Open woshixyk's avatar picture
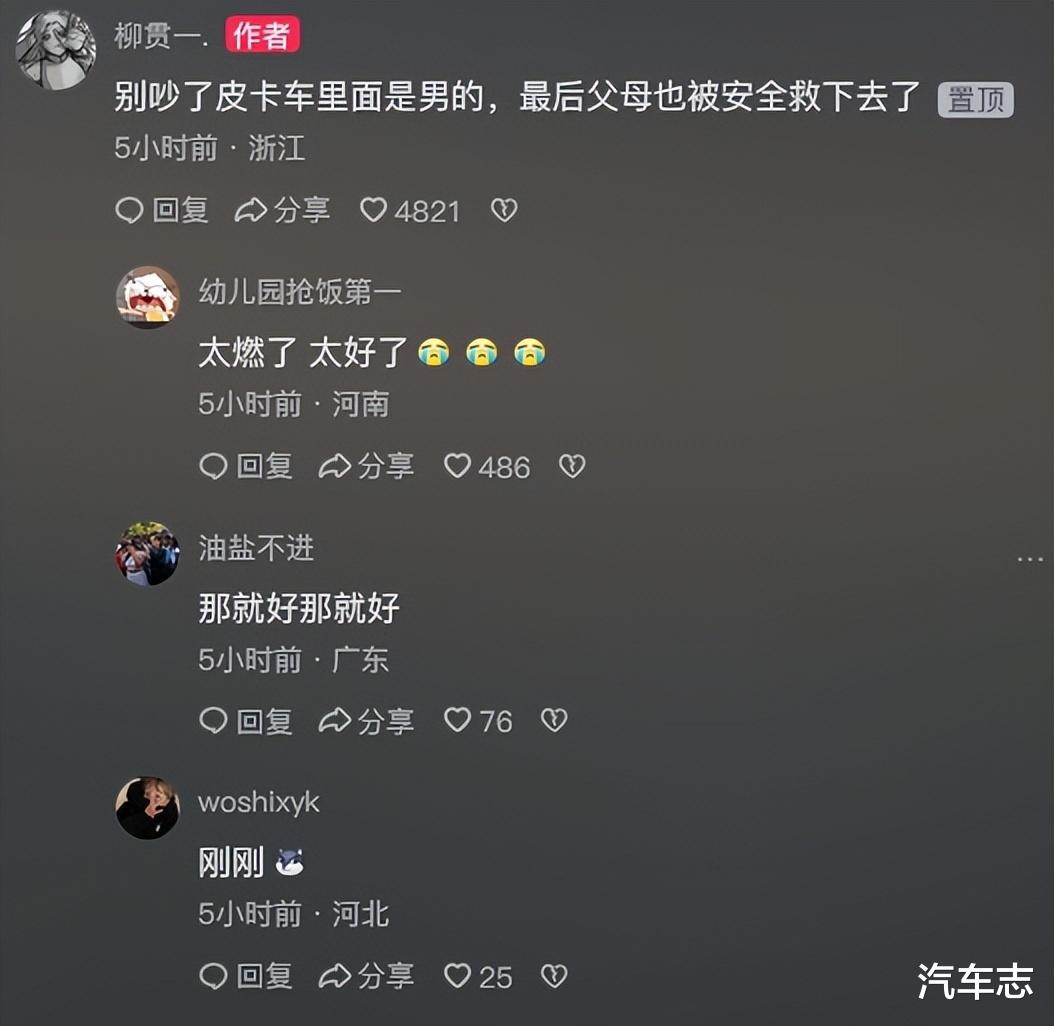Image resolution: width=1054 pixels, height=1026 pixels. coord(147,808)
